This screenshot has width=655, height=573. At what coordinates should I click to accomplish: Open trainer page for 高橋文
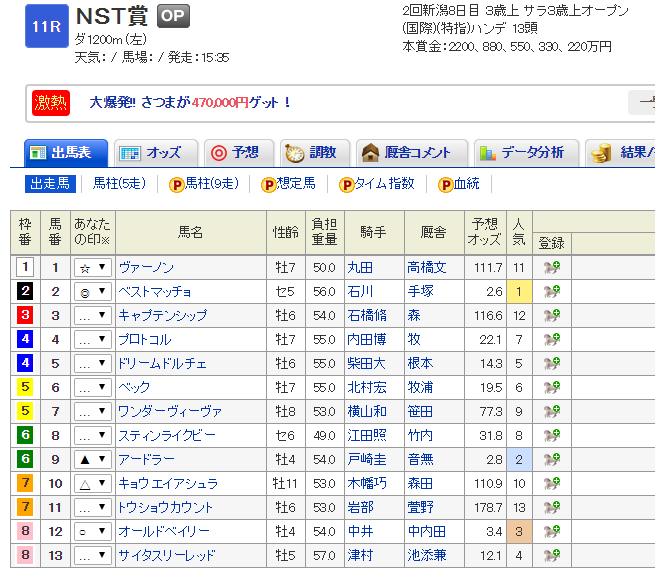click(x=427, y=267)
